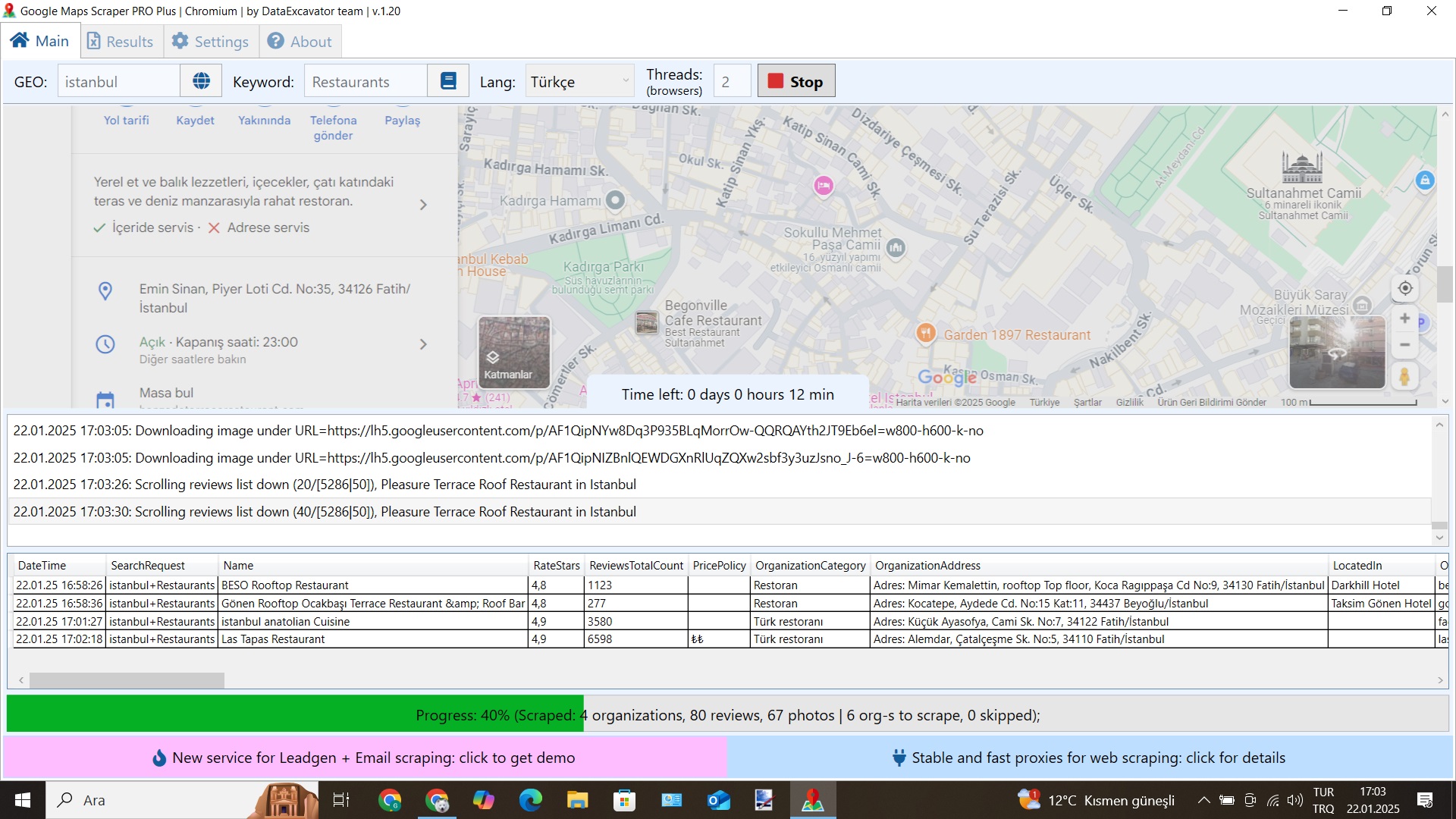The width and height of the screenshot is (1456, 819).
Task: Show hidden system tray icons chevron
Action: 1203,800
